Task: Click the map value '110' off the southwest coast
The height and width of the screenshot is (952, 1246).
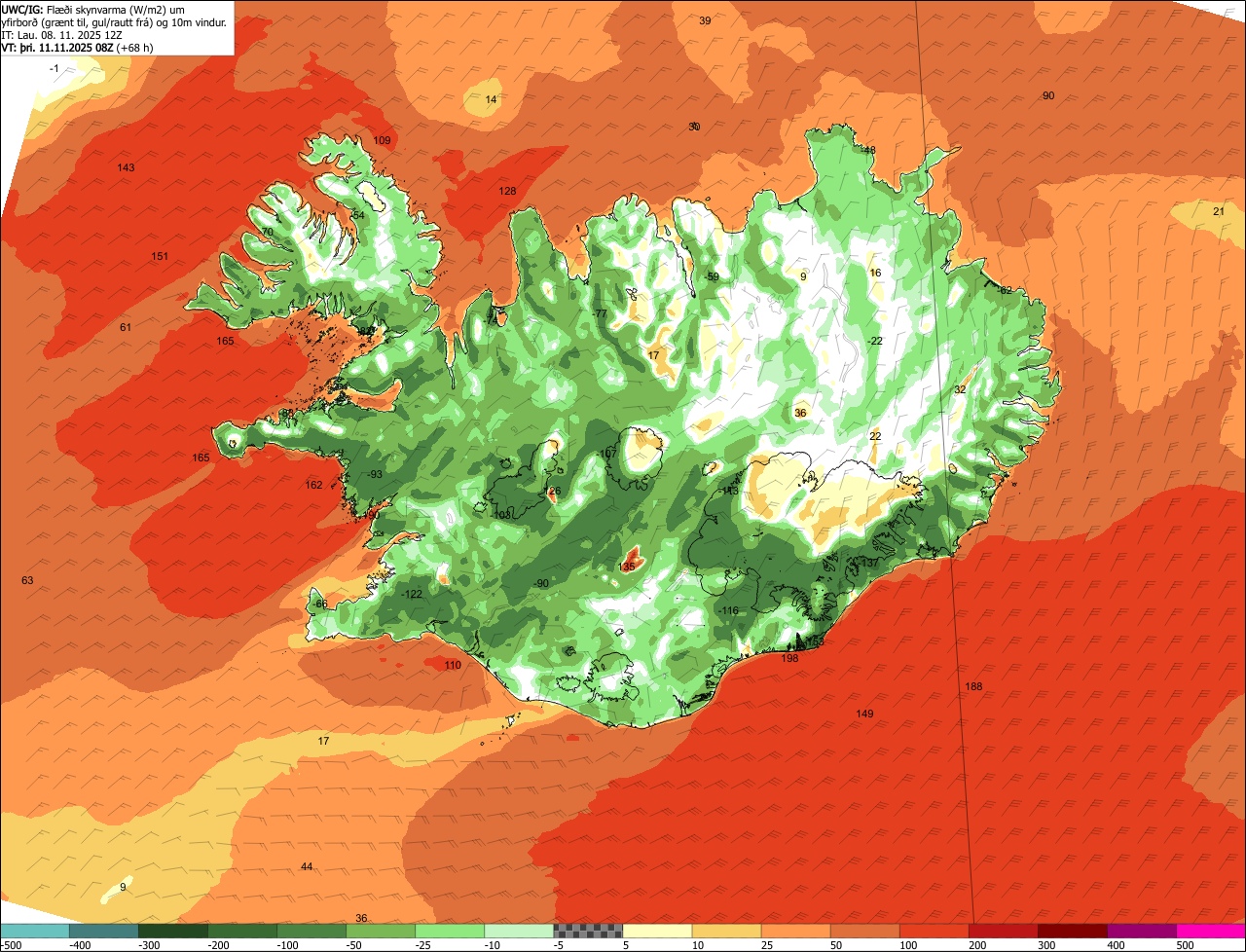Action: tap(453, 666)
